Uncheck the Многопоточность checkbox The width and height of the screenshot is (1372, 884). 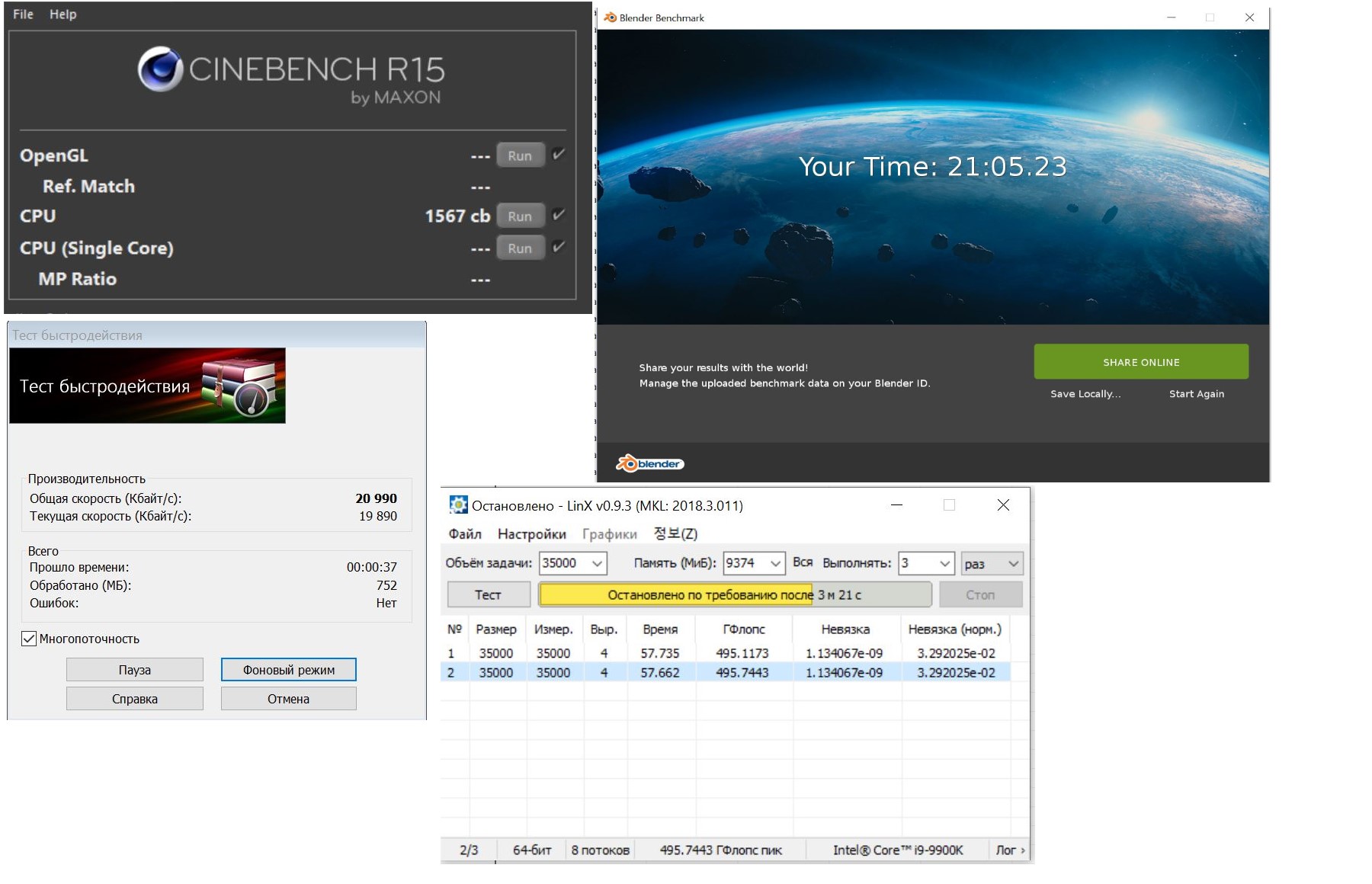click(29, 639)
